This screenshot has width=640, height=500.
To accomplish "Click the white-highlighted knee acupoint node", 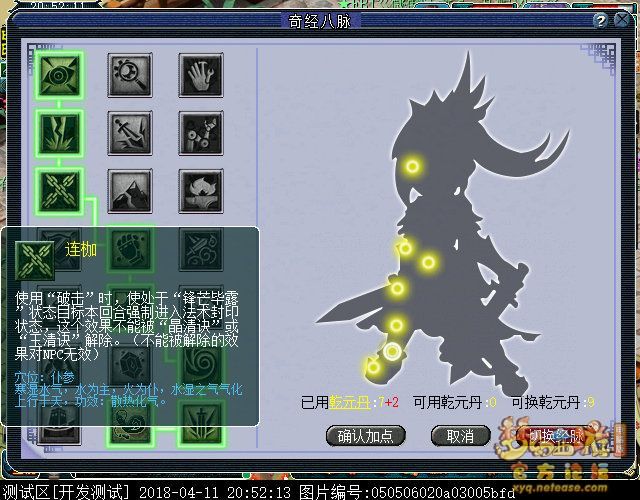I will 392,351.
